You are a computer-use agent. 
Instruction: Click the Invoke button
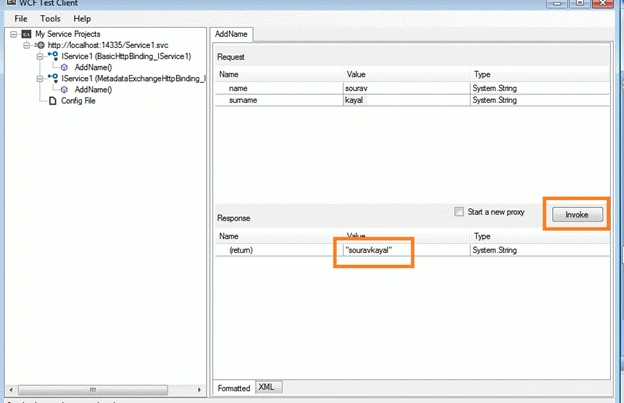pos(577,214)
